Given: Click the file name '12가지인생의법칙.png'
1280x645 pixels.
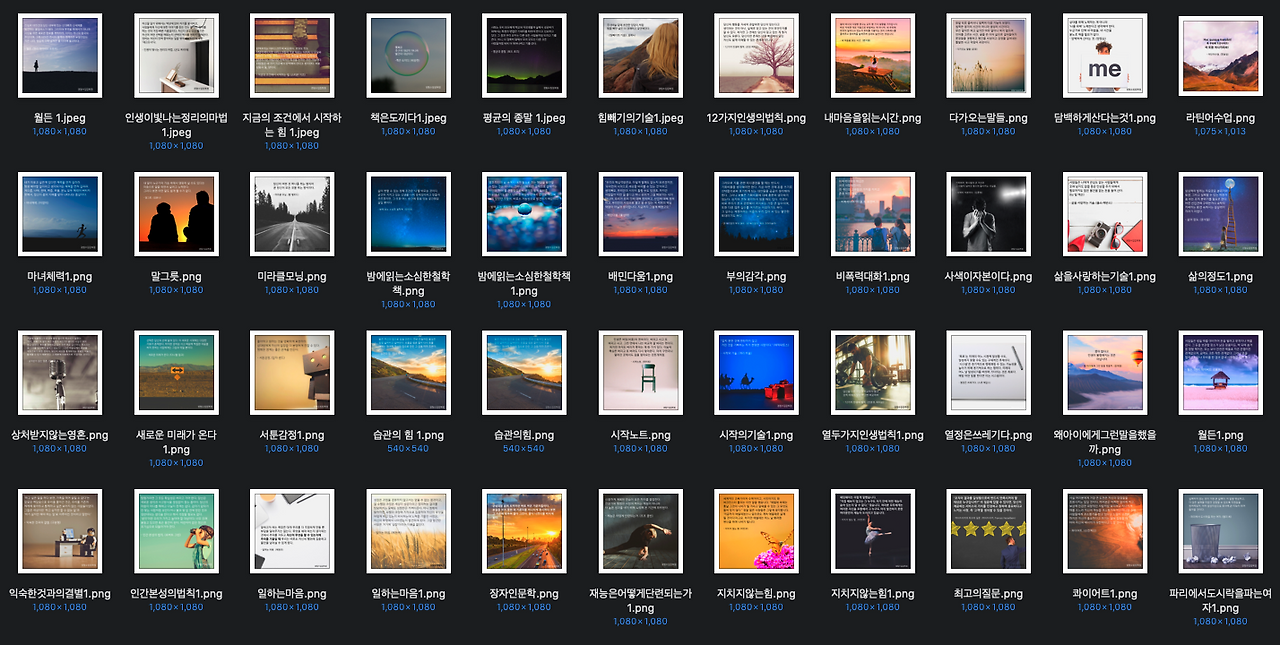Looking at the screenshot, I should [756, 118].
